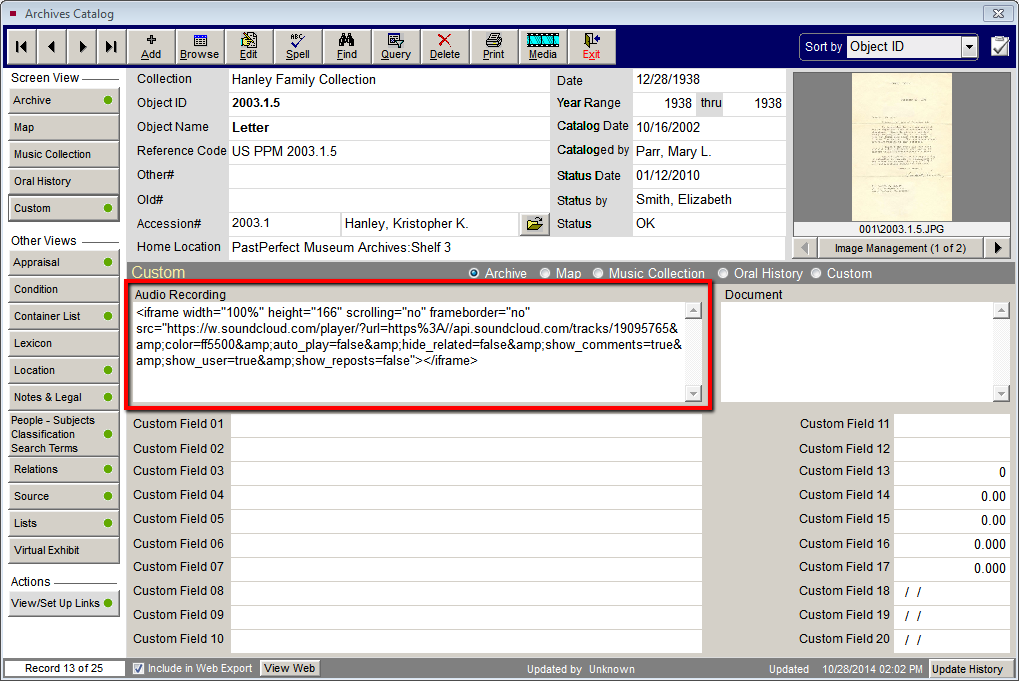Add a new catalog record
1019x681 pixels.
click(x=150, y=46)
